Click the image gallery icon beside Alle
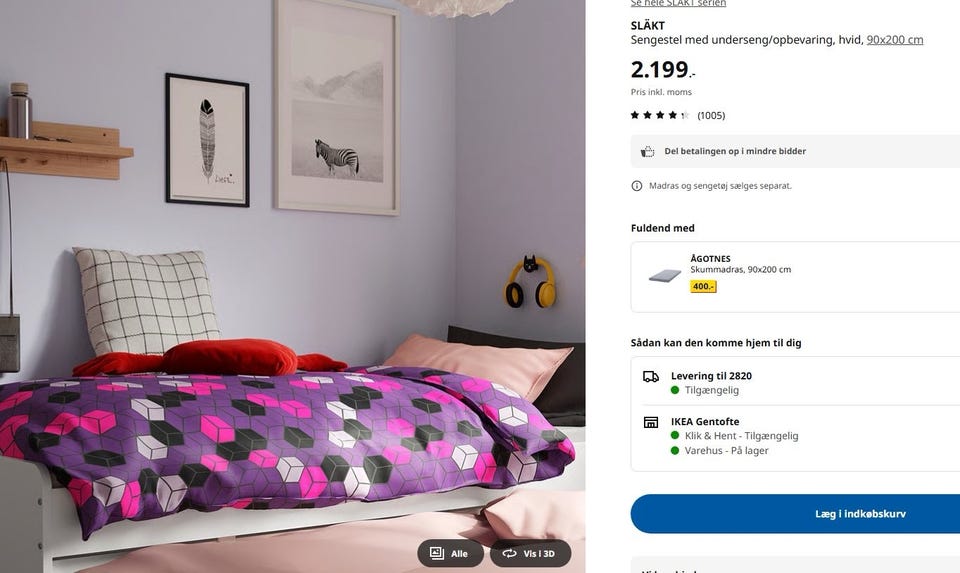Image resolution: width=960 pixels, height=573 pixels. (437, 553)
